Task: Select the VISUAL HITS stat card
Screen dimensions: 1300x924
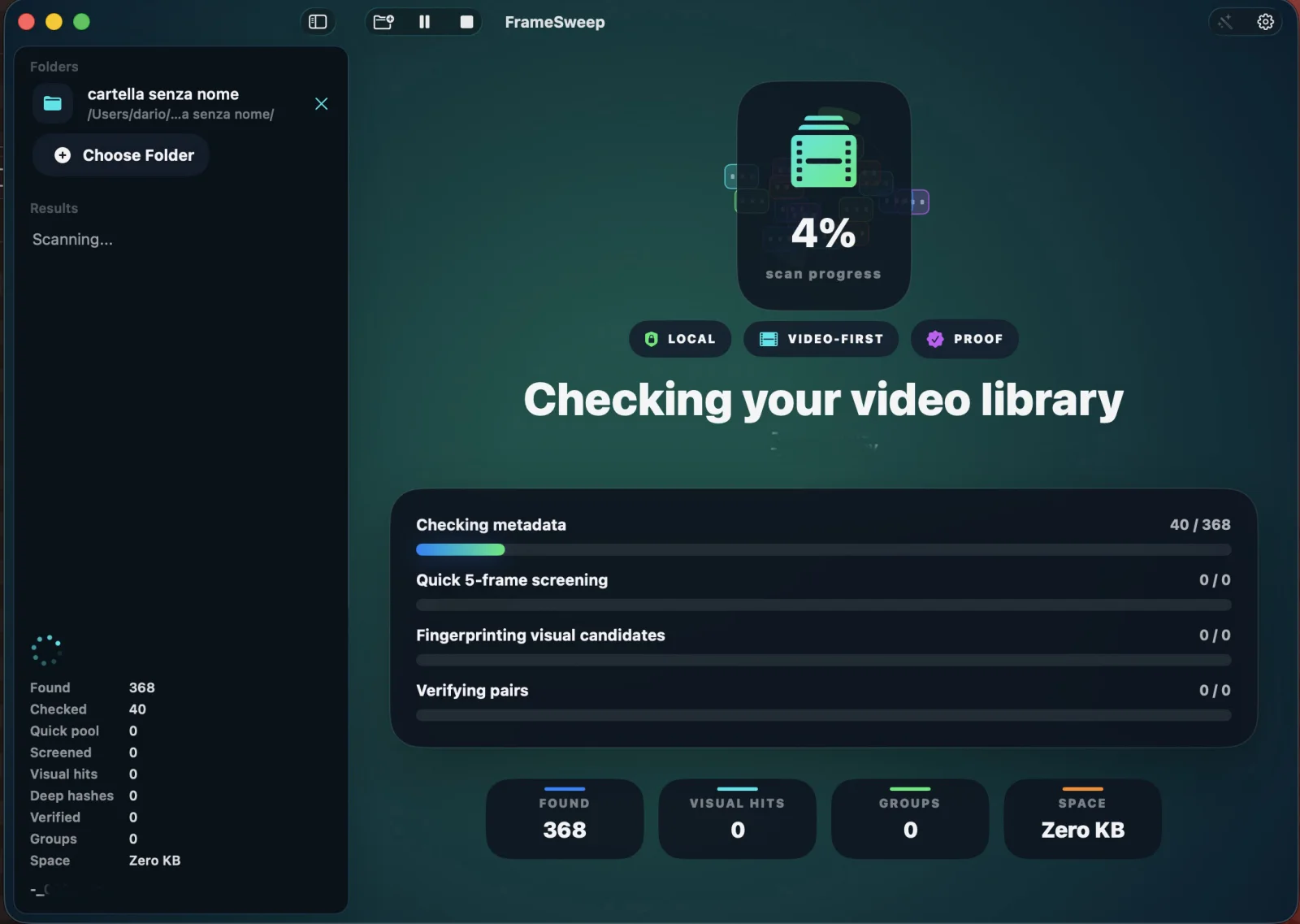Action: click(x=737, y=818)
